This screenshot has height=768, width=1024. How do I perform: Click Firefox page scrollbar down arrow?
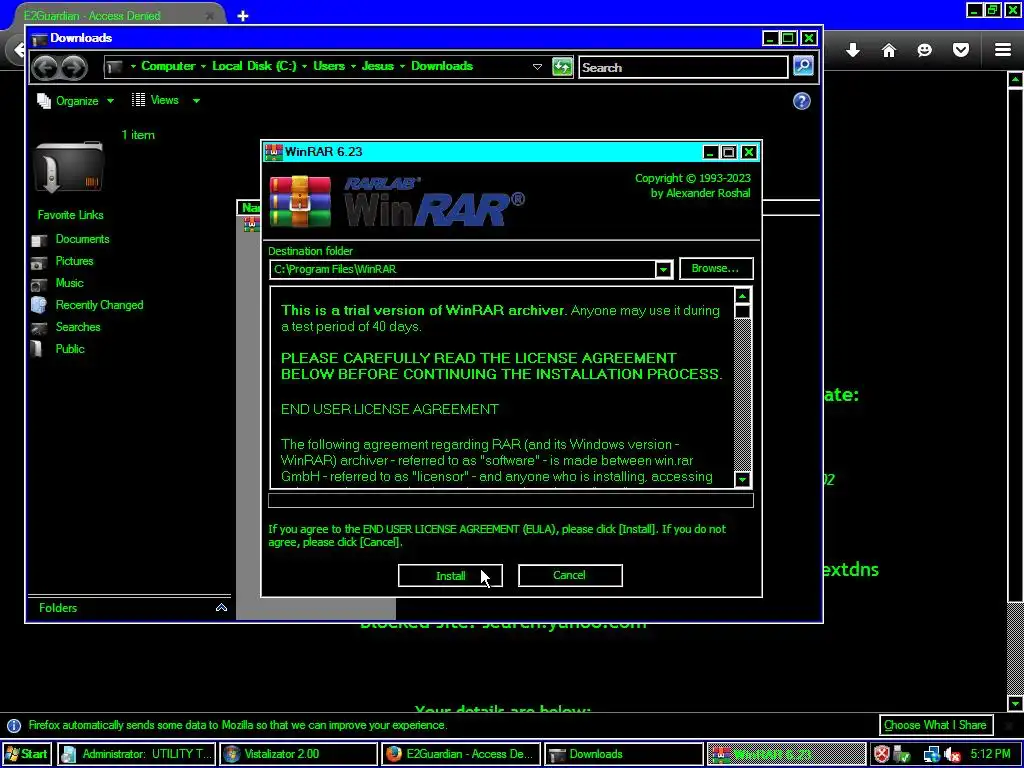[1015, 703]
